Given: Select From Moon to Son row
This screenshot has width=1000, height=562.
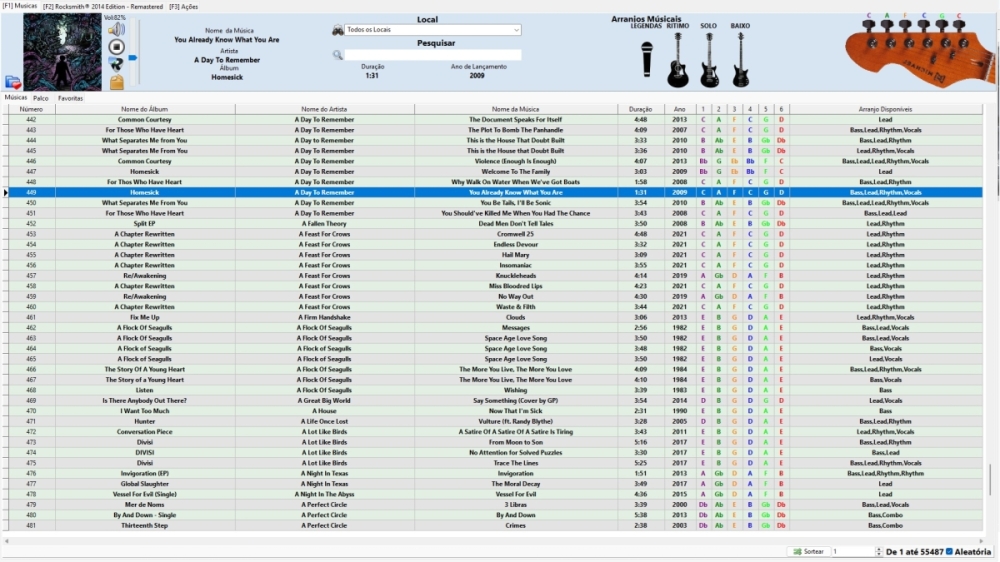Looking at the screenshot, I should (495, 442).
